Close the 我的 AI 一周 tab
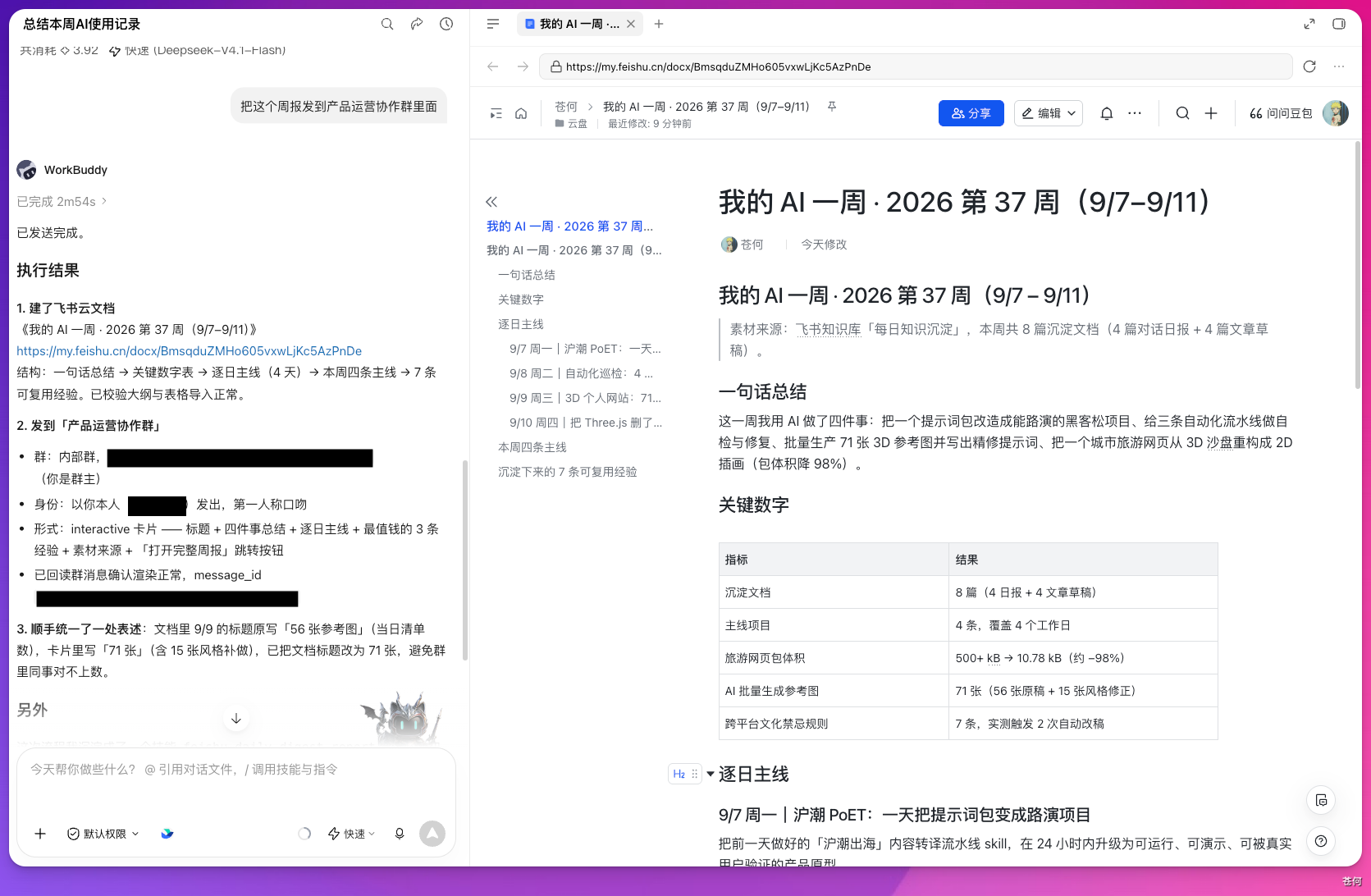1371x896 pixels. [631, 24]
